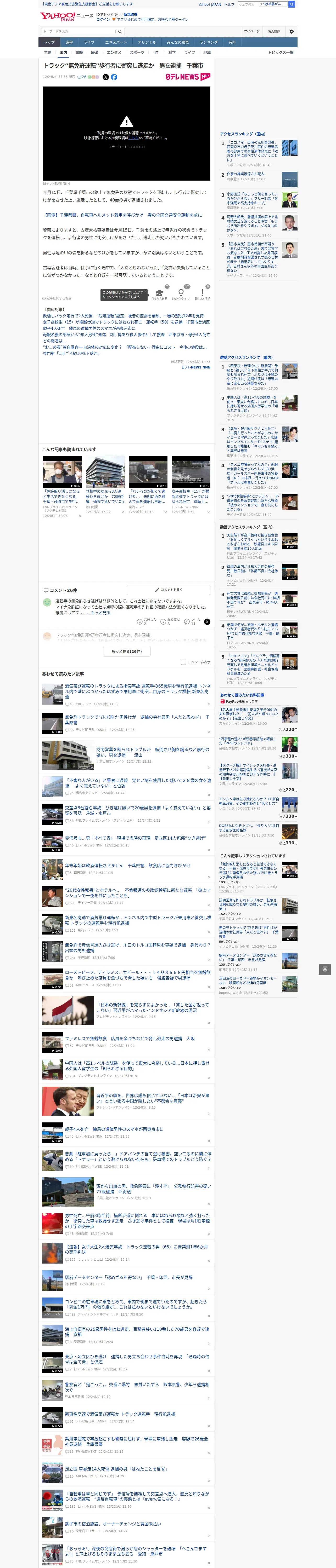Click the video error warning triangle
This screenshot has width=336, height=1568.
[x=126, y=122]
